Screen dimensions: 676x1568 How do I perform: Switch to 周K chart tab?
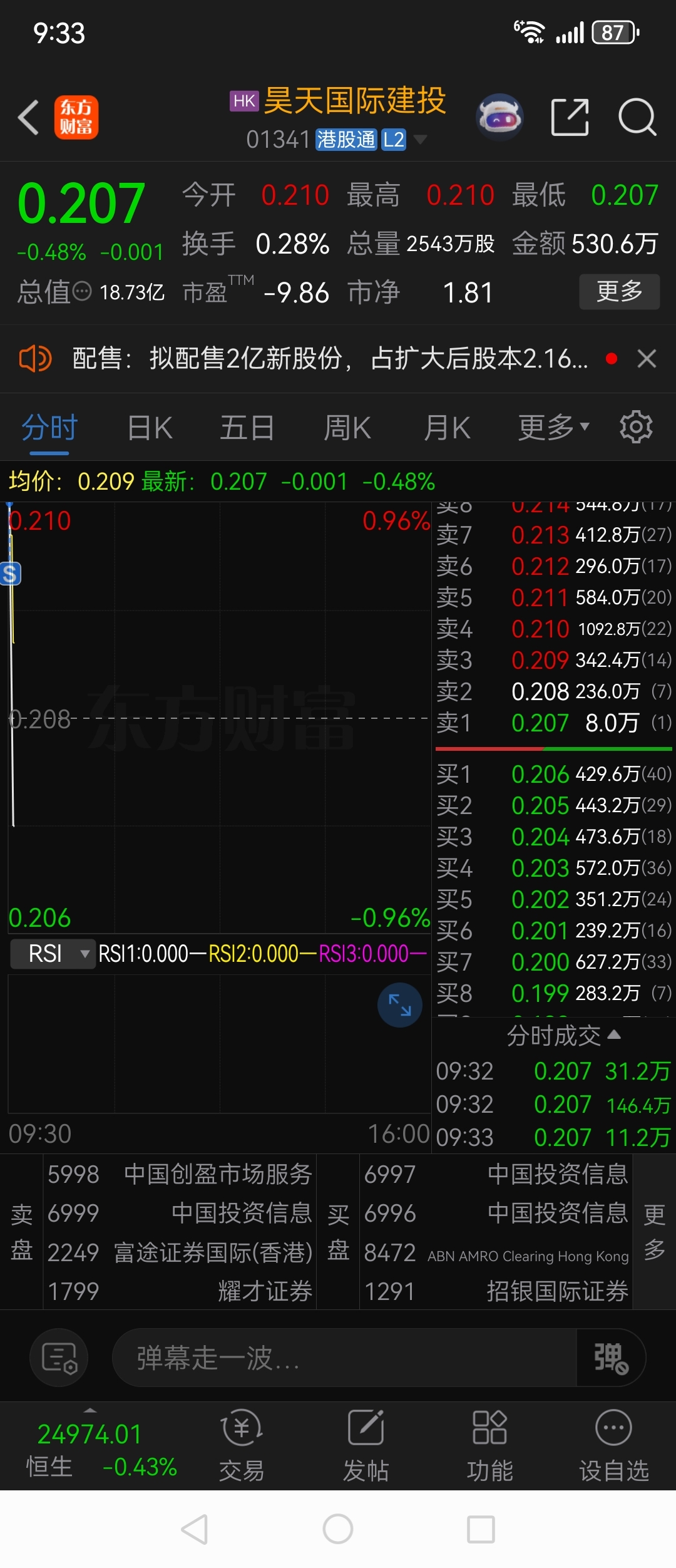tap(347, 428)
